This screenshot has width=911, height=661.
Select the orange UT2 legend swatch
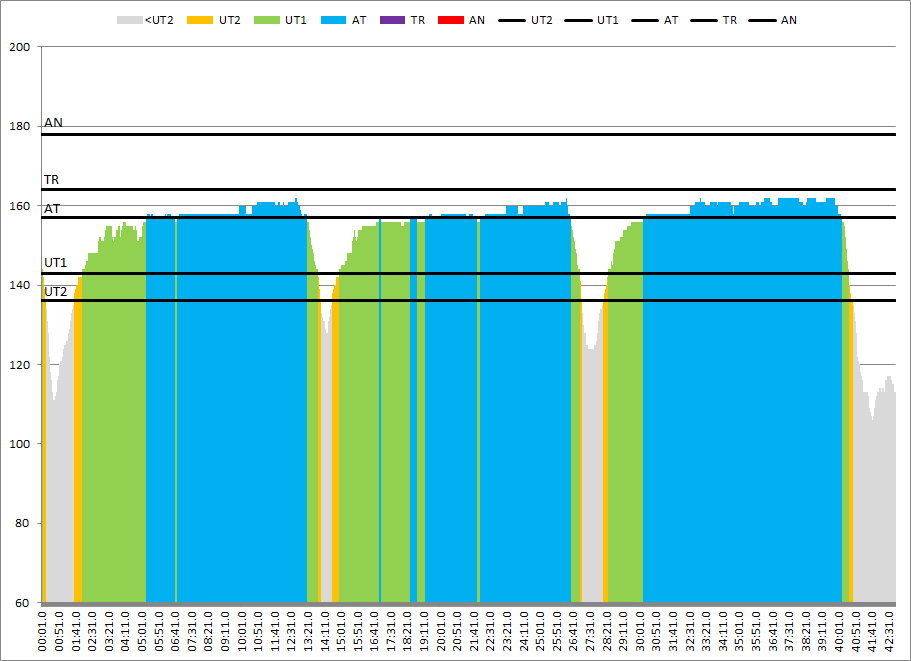pos(203,20)
